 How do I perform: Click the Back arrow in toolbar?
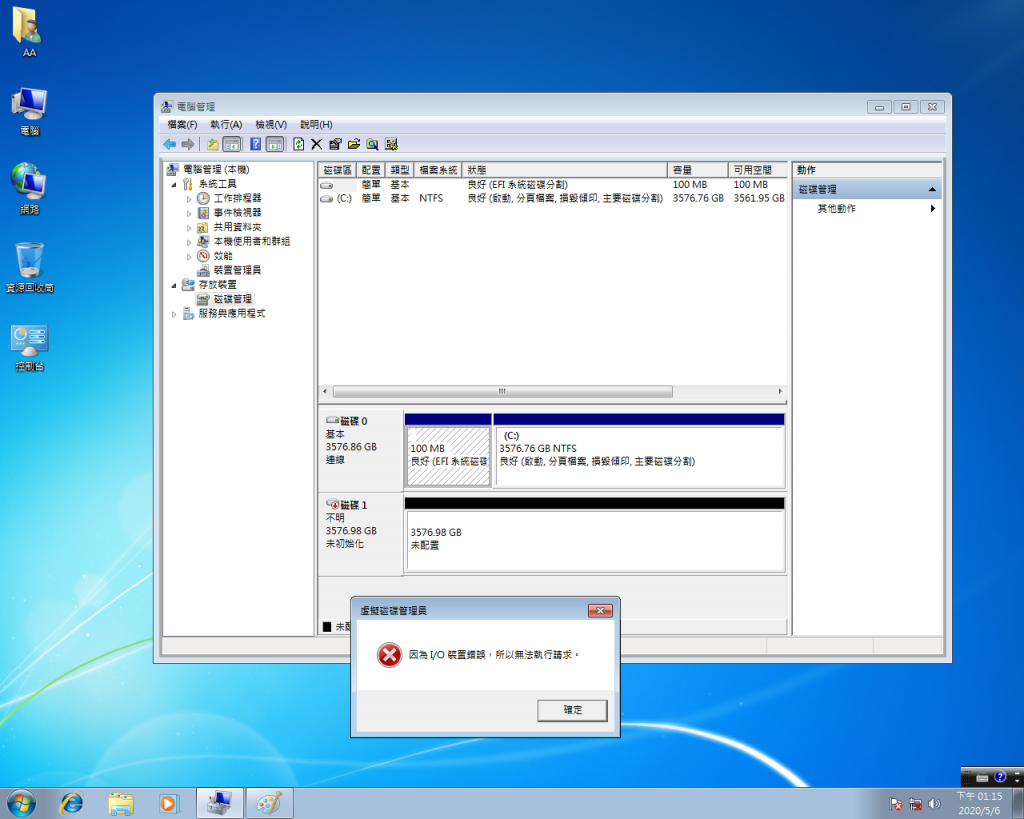point(170,144)
